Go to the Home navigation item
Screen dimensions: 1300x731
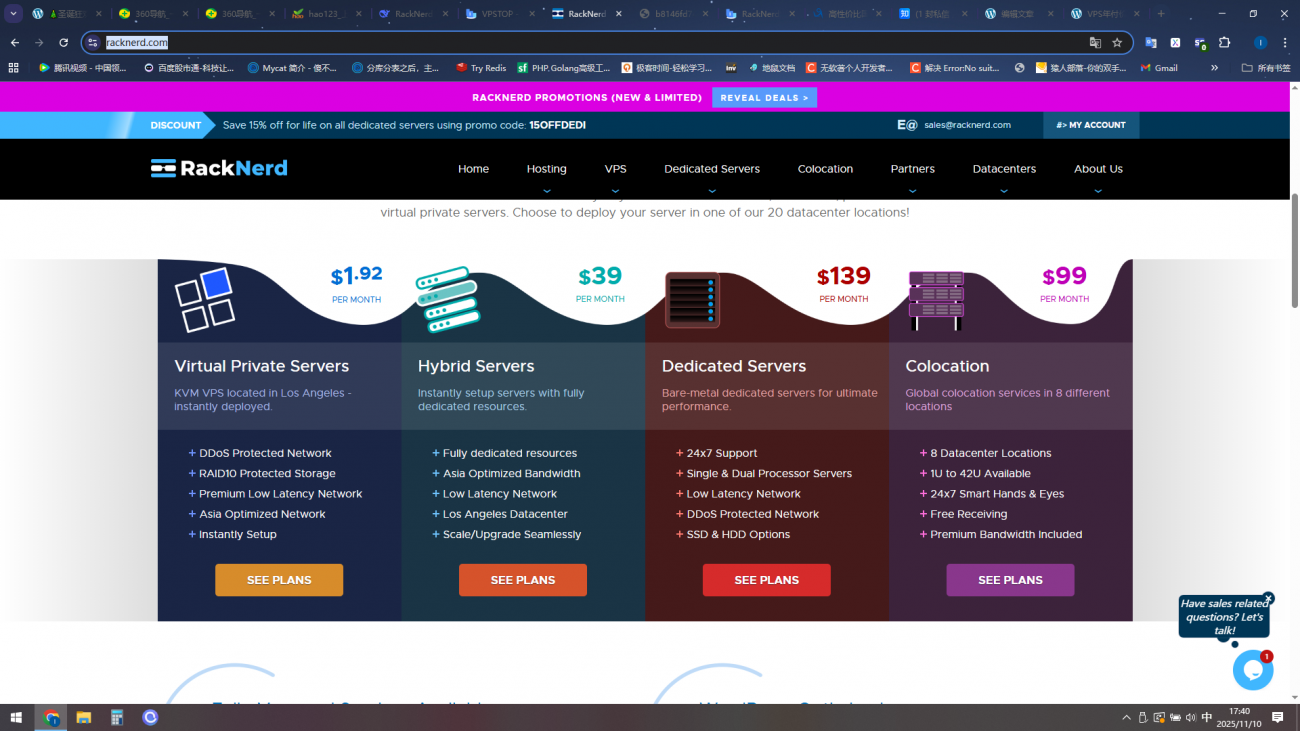coord(473,169)
